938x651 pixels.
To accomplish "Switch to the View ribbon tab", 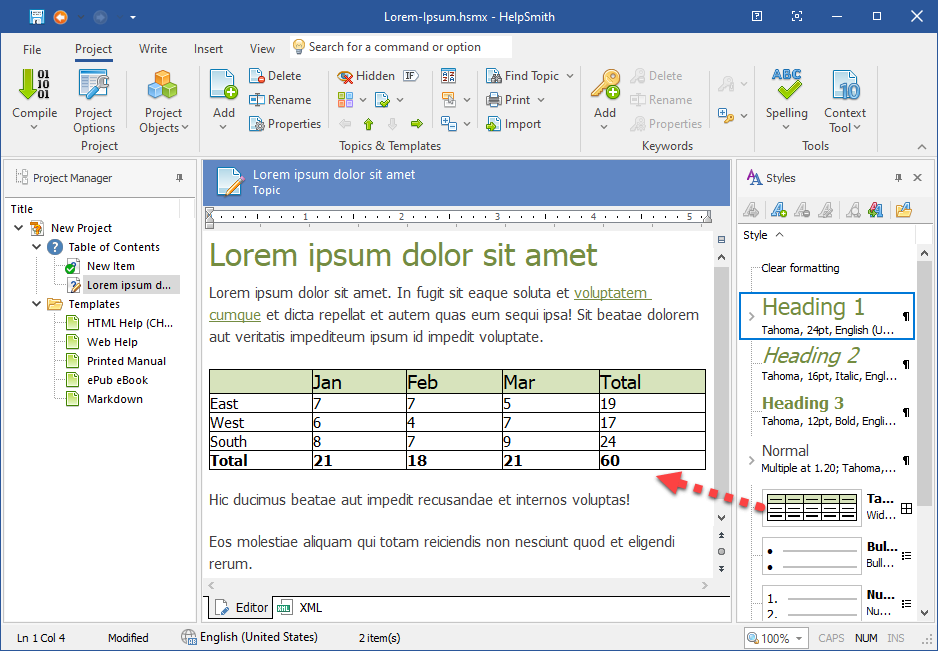I will [262, 50].
